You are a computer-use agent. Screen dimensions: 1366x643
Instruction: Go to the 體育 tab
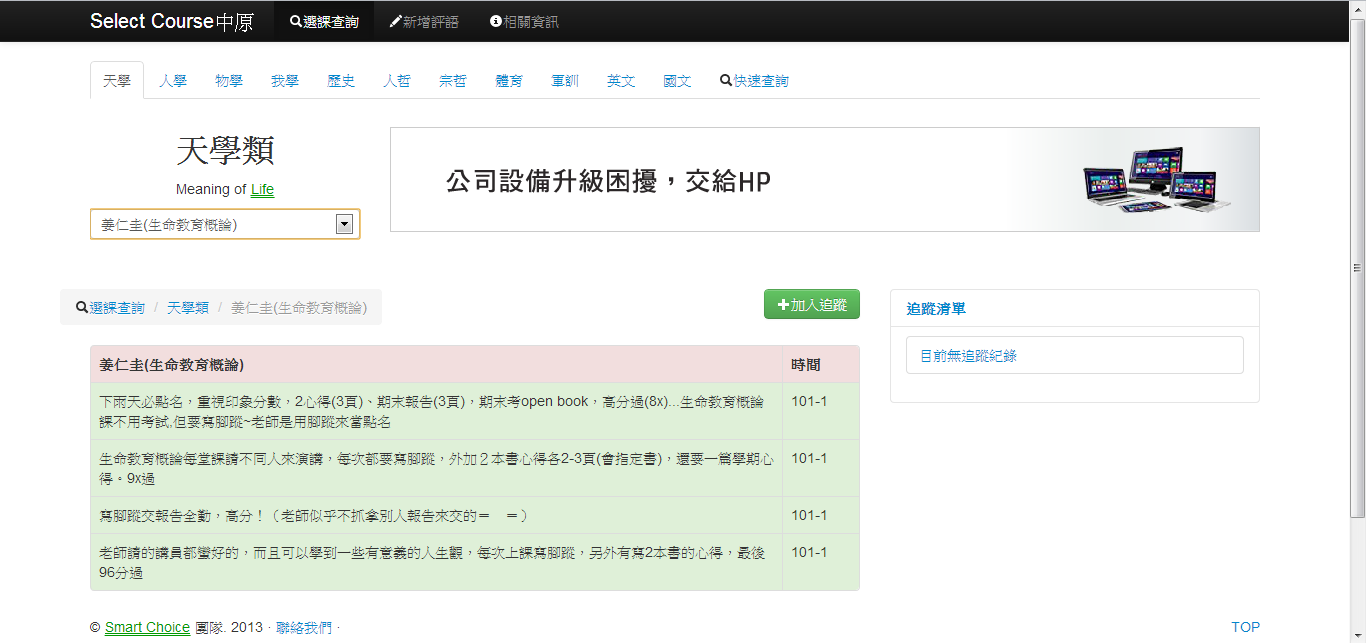point(509,81)
